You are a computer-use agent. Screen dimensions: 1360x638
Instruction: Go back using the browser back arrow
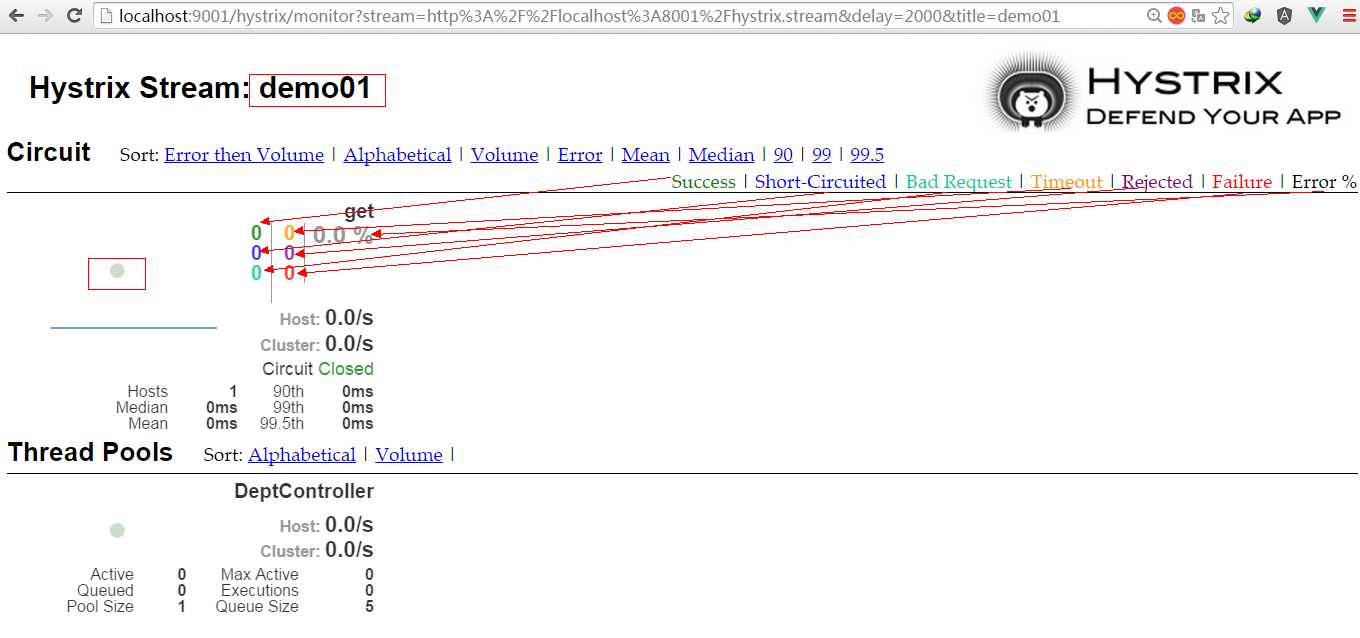pyautogui.click(x=17, y=16)
